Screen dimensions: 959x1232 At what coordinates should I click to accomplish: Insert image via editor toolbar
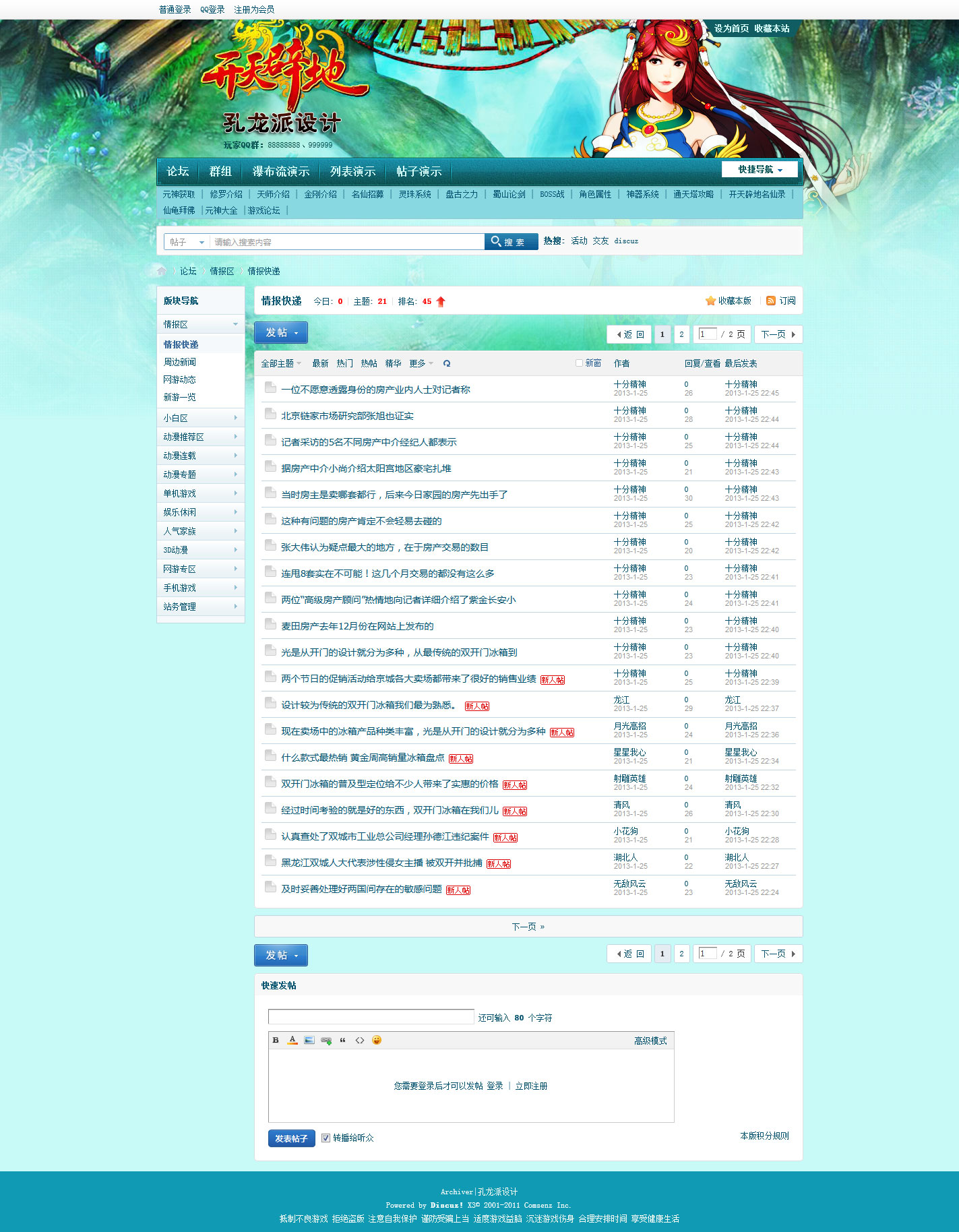click(309, 1040)
